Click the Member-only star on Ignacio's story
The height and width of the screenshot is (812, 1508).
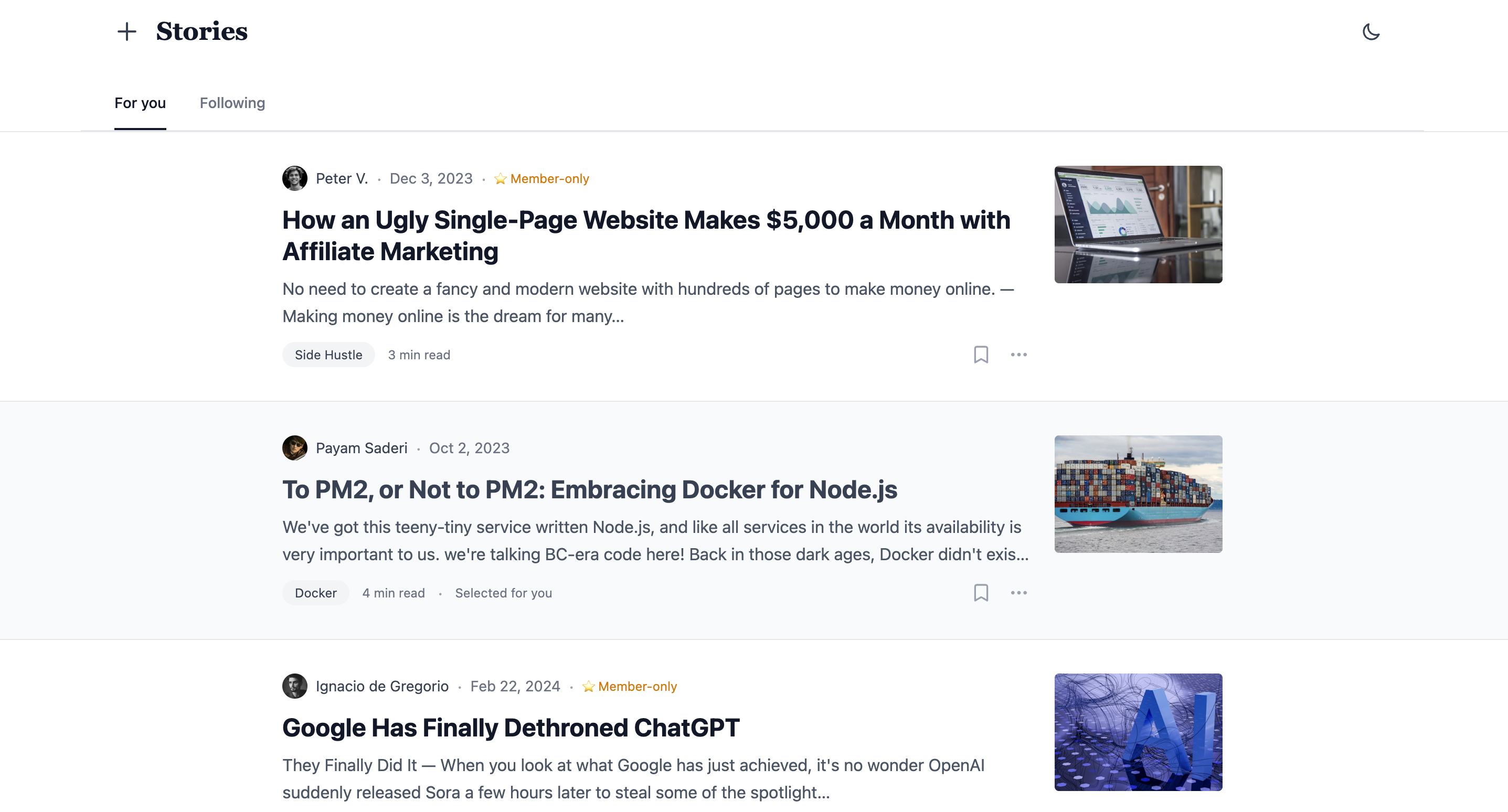[x=588, y=686]
